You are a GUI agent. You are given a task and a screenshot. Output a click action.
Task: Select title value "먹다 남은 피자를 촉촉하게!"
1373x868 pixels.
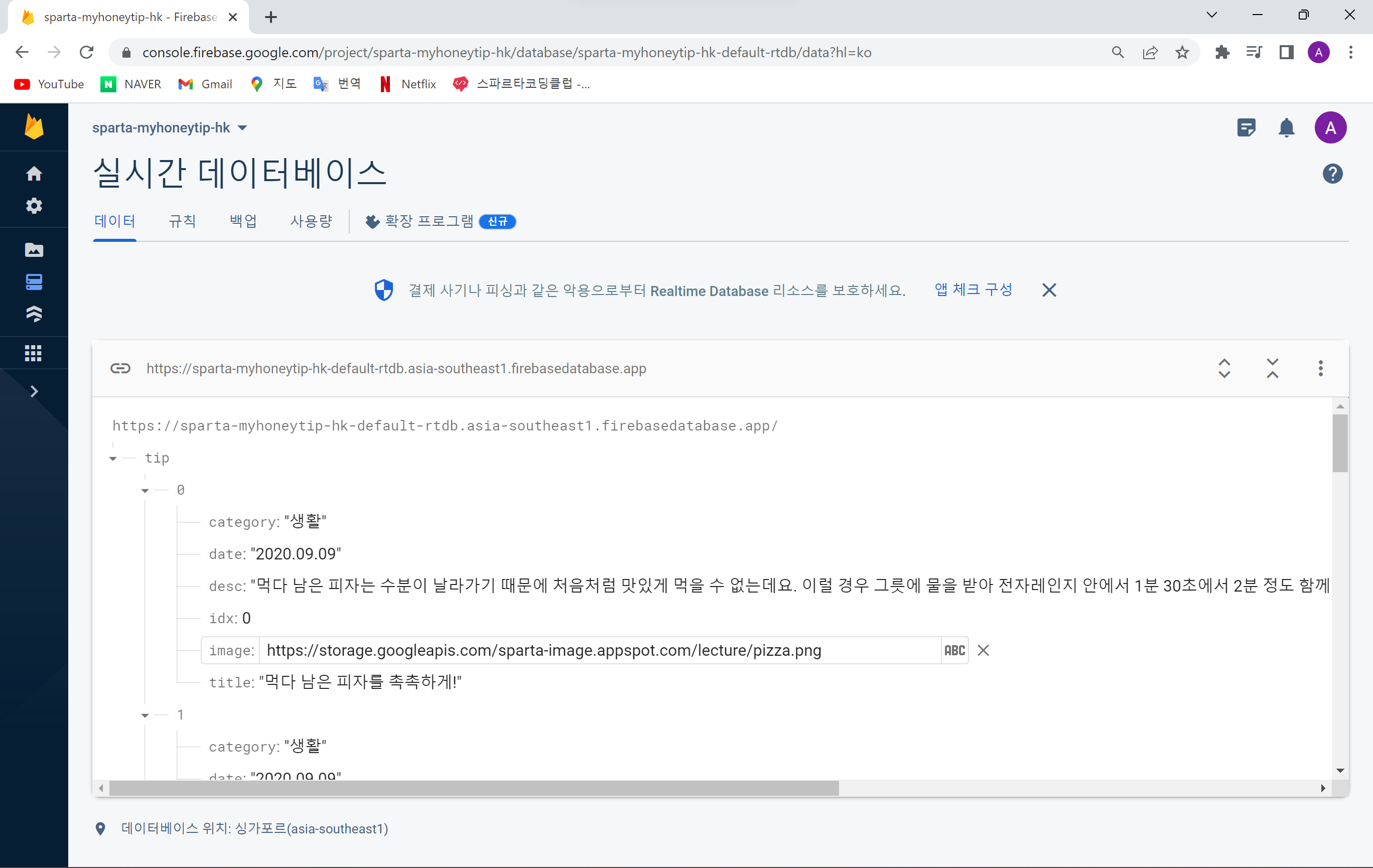(360, 682)
